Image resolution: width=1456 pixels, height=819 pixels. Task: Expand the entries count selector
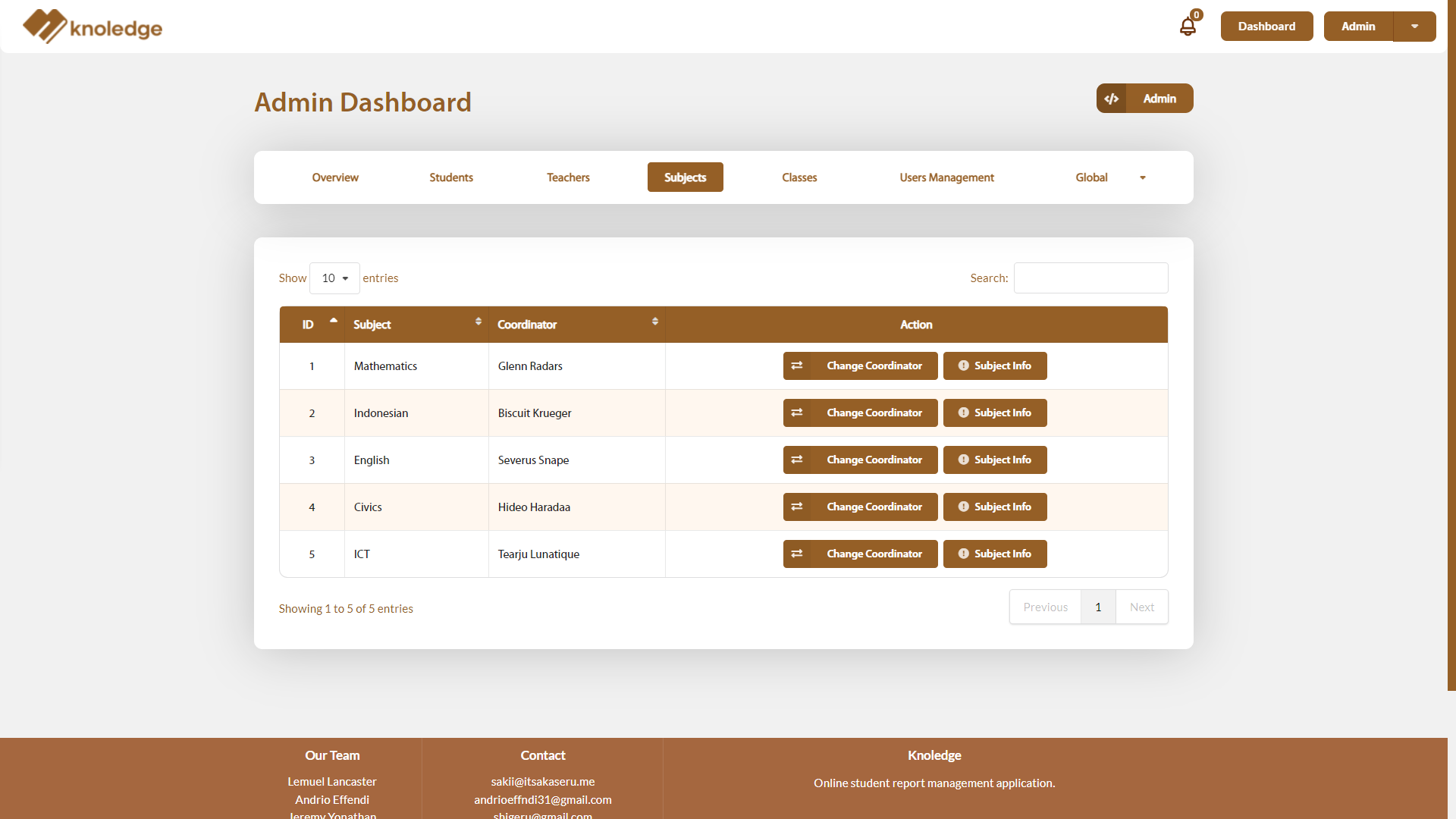(x=334, y=278)
